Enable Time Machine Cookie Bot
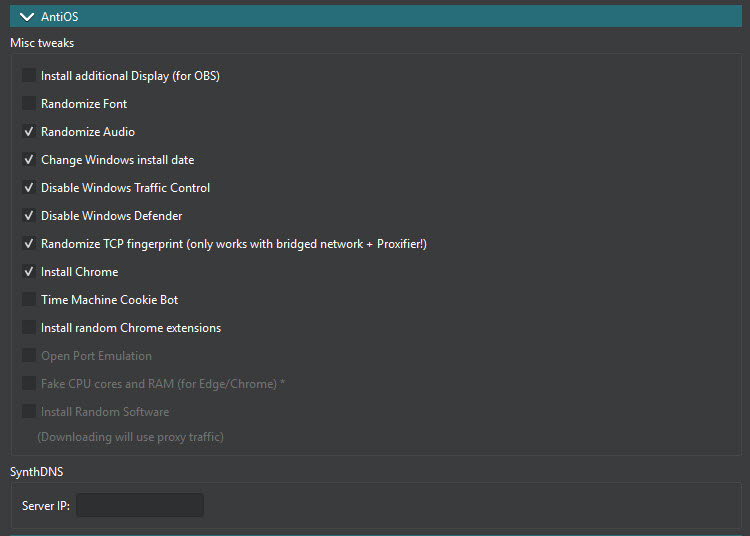750x536 pixels. coord(29,300)
